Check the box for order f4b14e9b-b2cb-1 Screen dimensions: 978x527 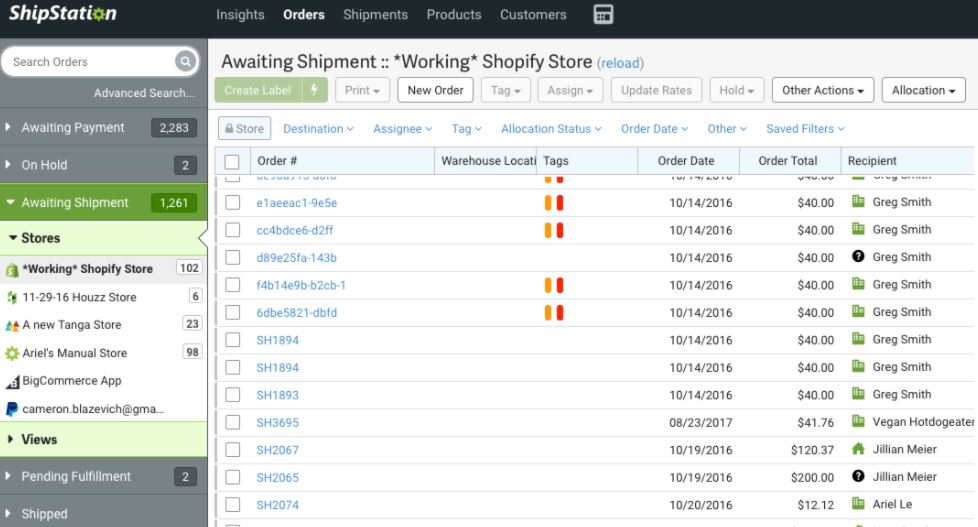click(233, 285)
